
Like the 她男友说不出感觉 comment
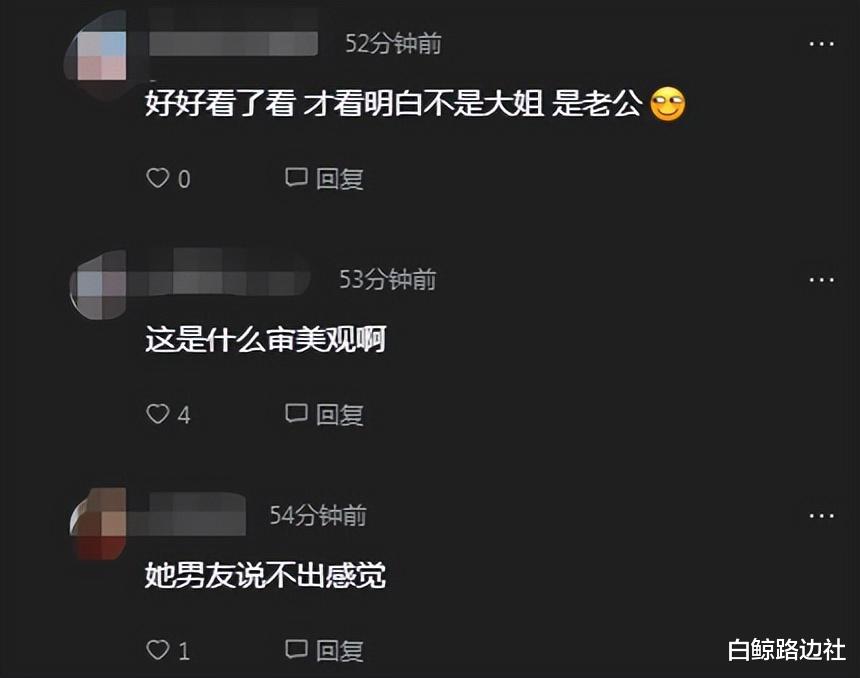coord(158,649)
